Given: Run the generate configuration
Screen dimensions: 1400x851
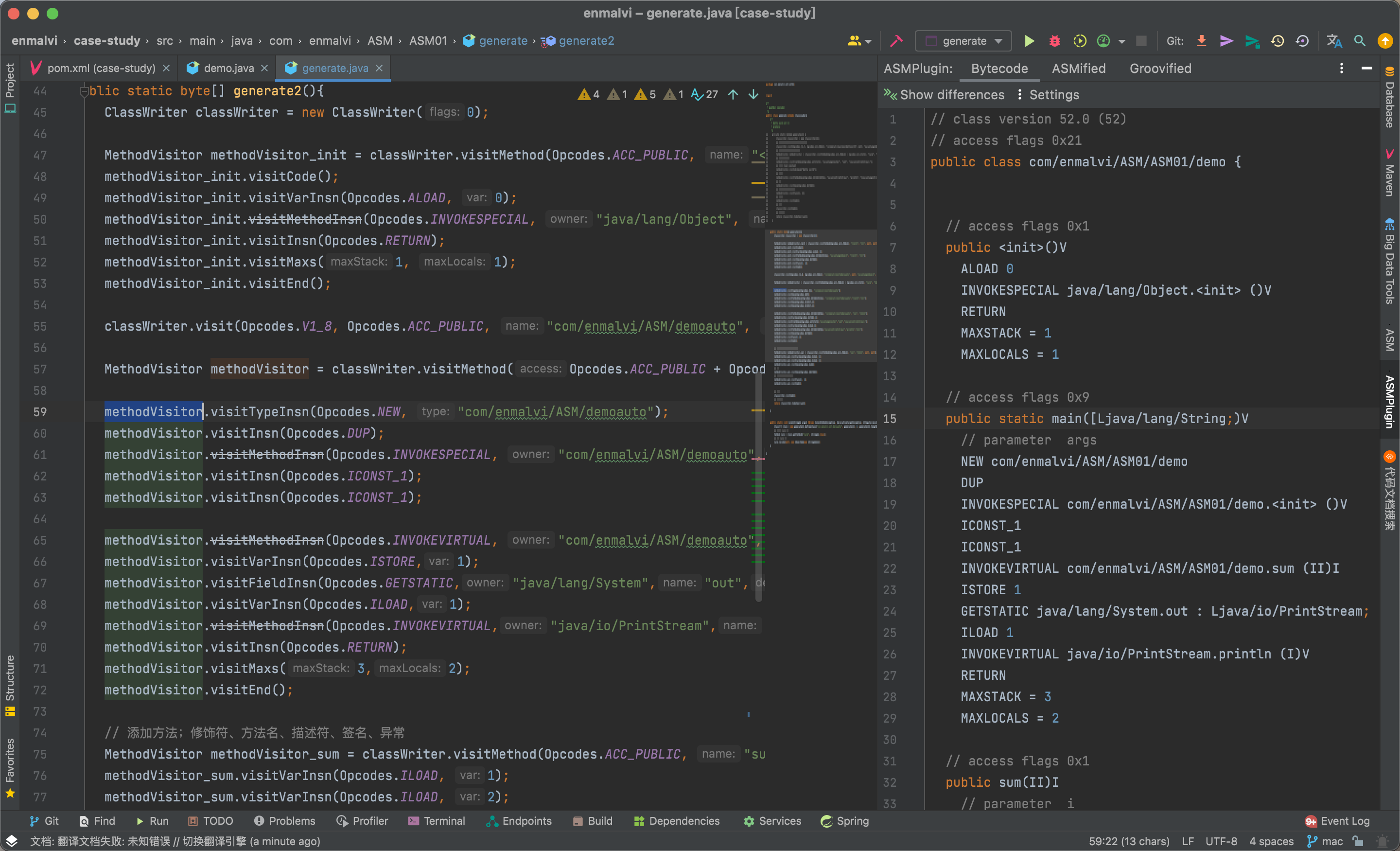Looking at the screenshot, I should tap(1029, 41).
